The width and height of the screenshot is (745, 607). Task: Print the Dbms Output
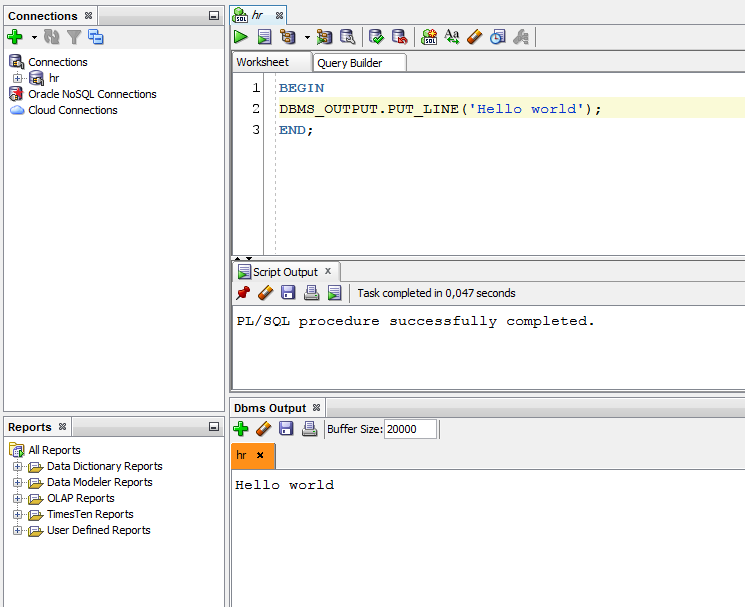click(309, 428)
